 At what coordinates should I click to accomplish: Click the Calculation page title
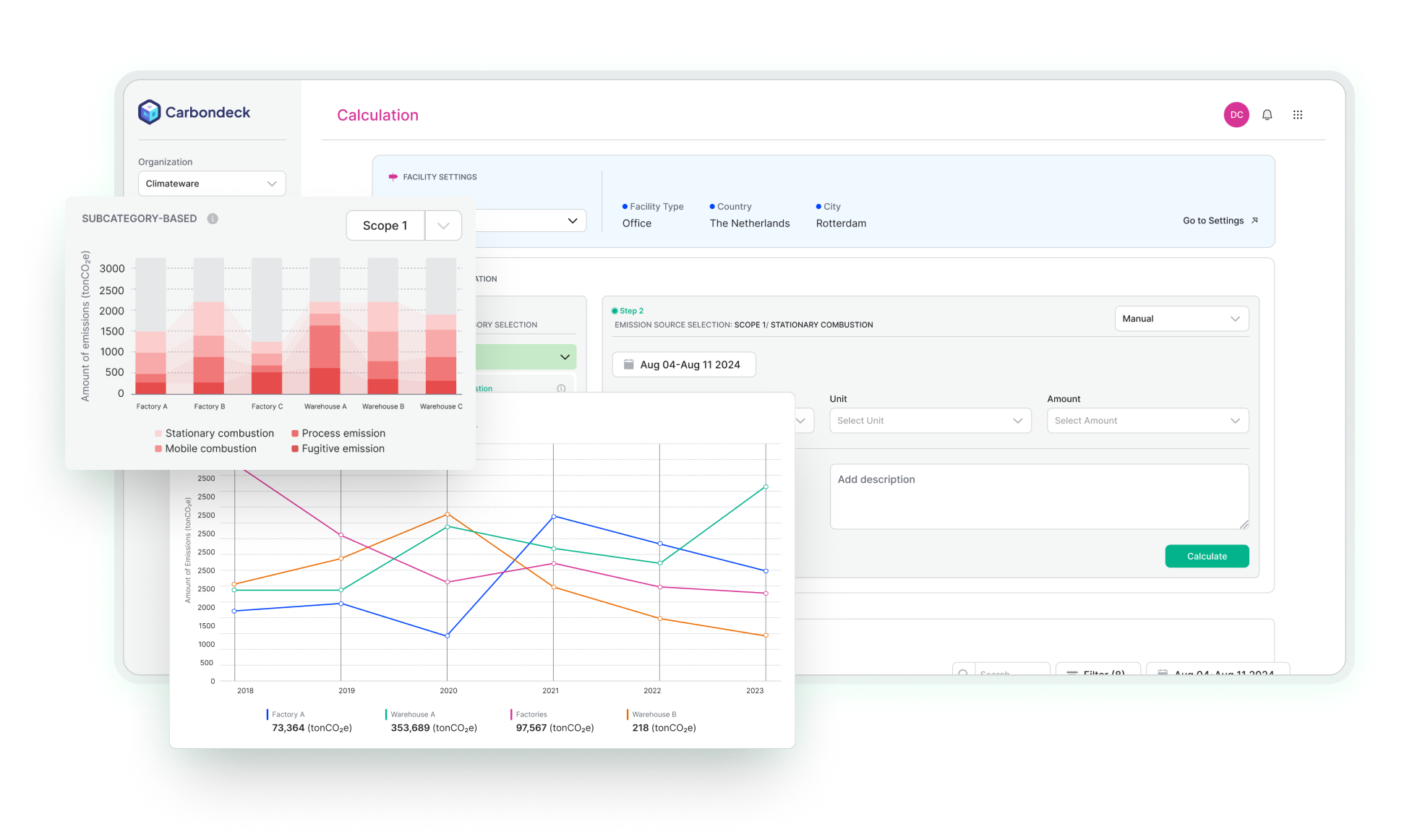[377, 115]
